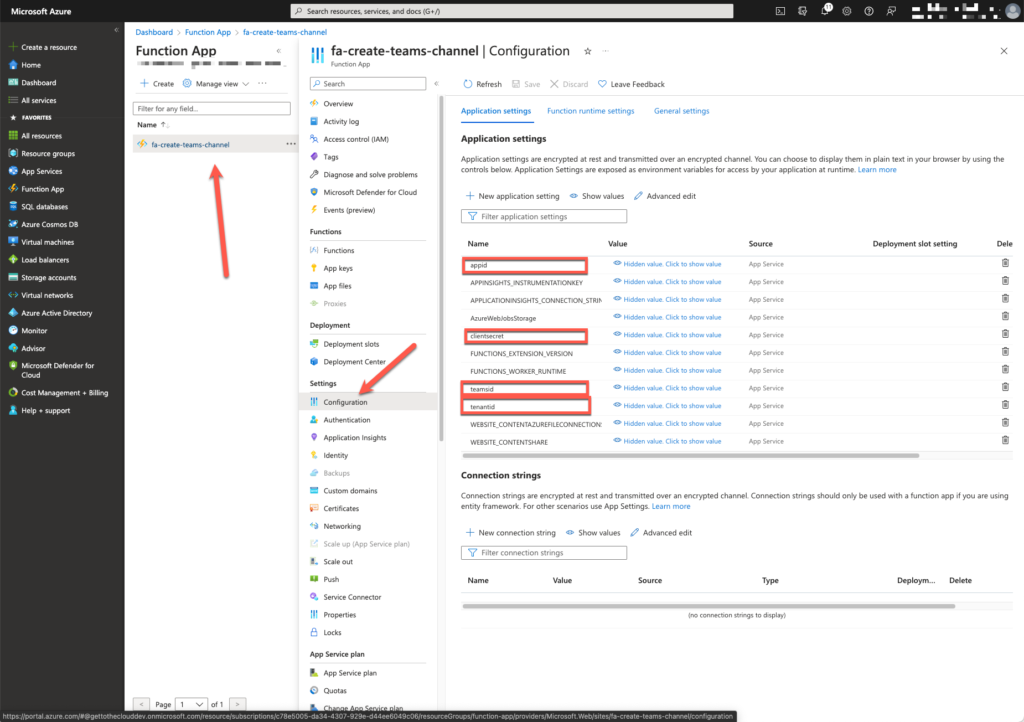The image size is (1024, 722).
Task: Click the Refresh button
Action: 483,84
